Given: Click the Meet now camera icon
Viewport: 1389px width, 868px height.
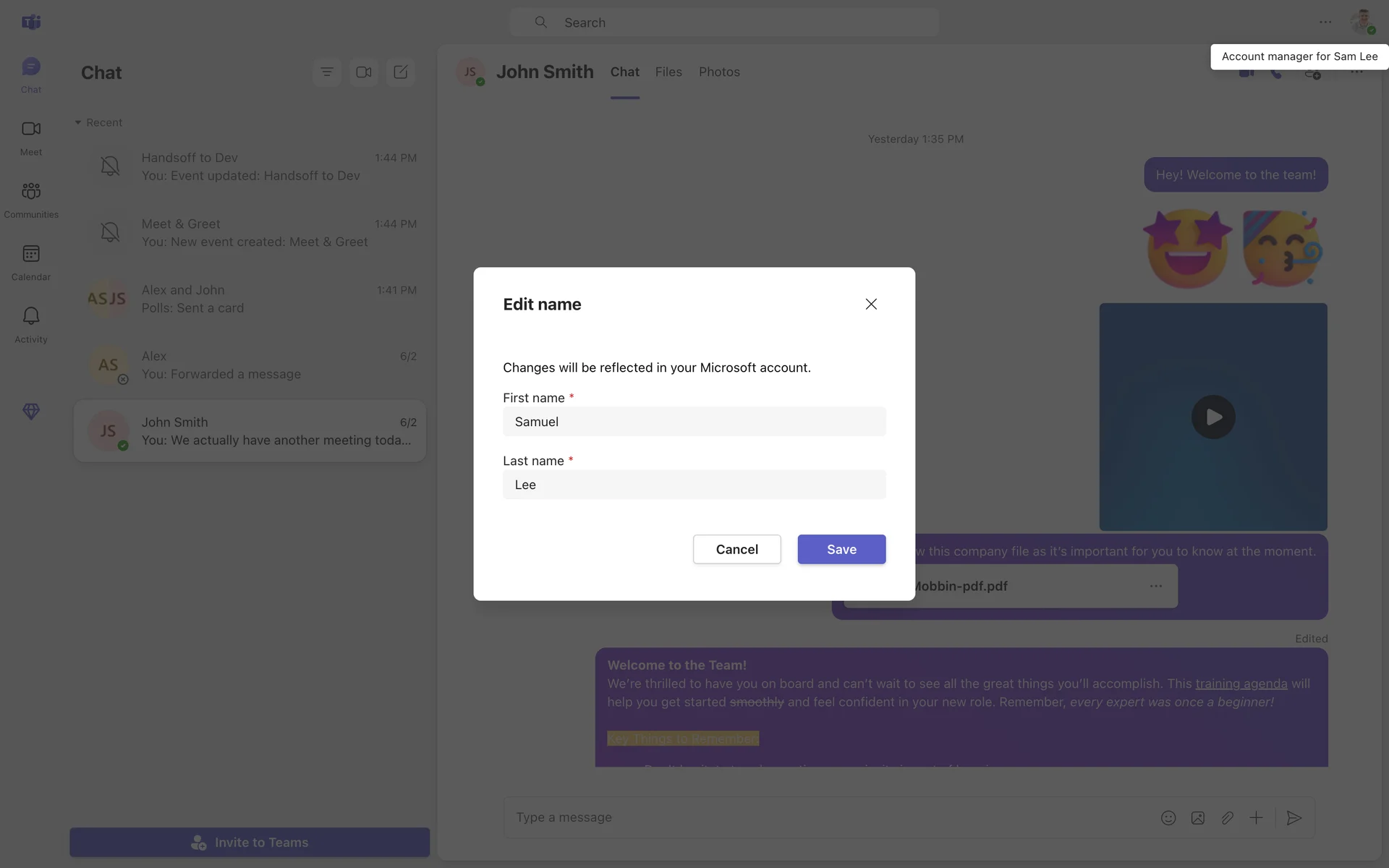Looking at the screenshot, I should coord(363,72).
